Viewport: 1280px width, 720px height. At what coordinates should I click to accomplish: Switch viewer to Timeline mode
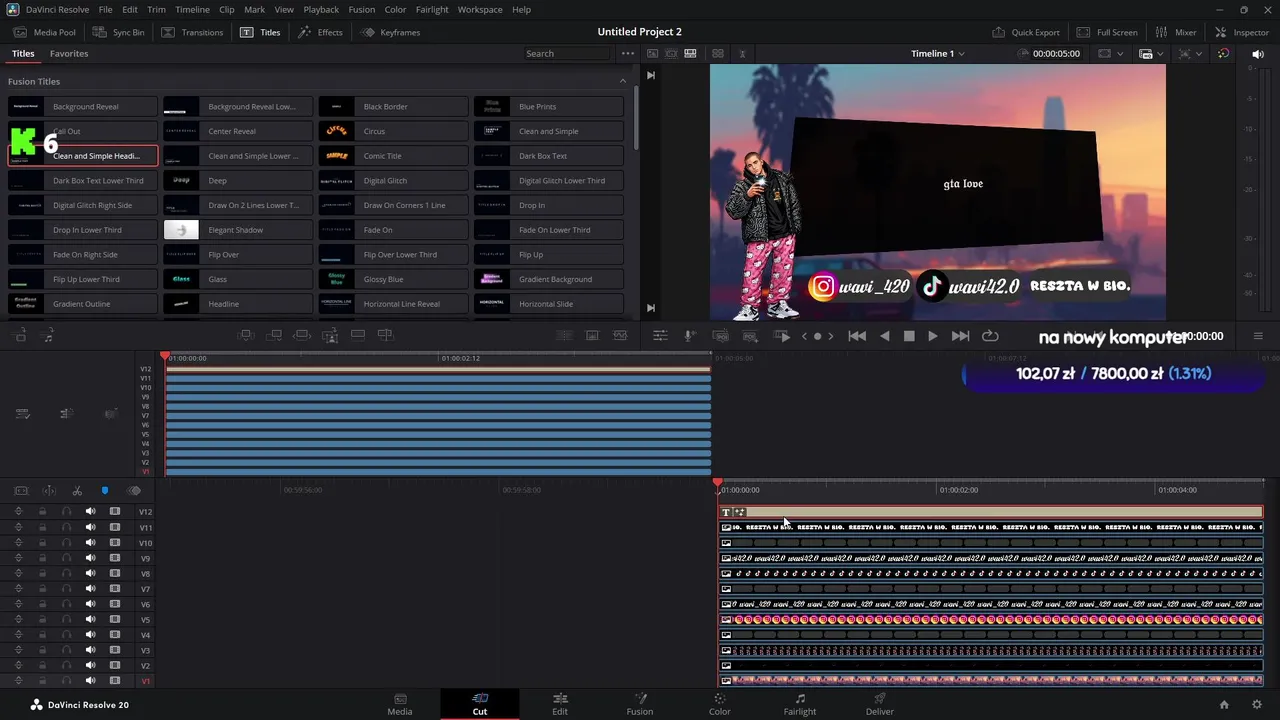[x=690, y=53]
